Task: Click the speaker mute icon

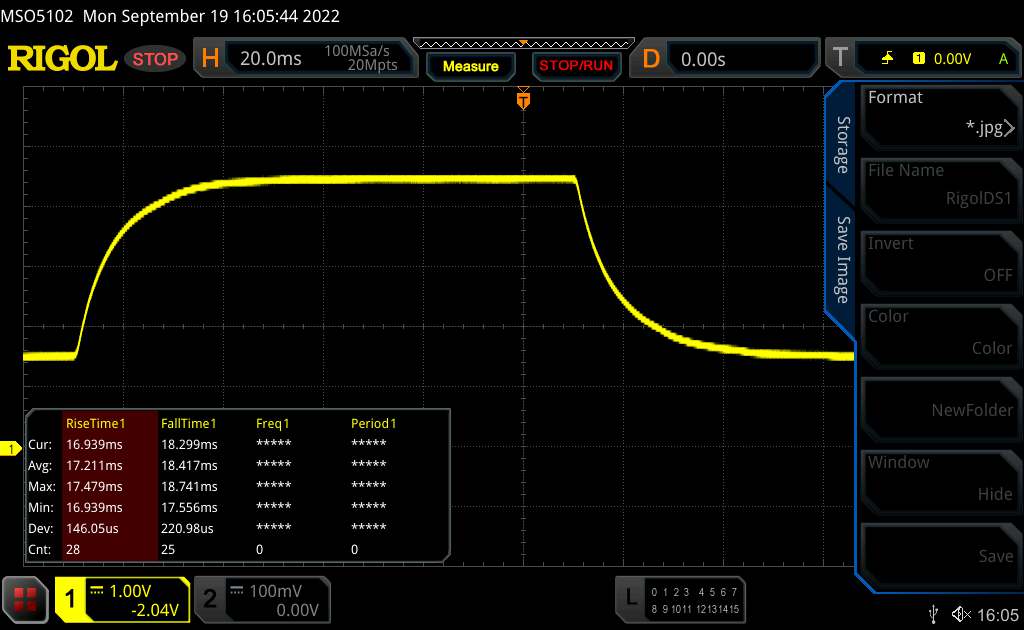Action: [962, 613]
